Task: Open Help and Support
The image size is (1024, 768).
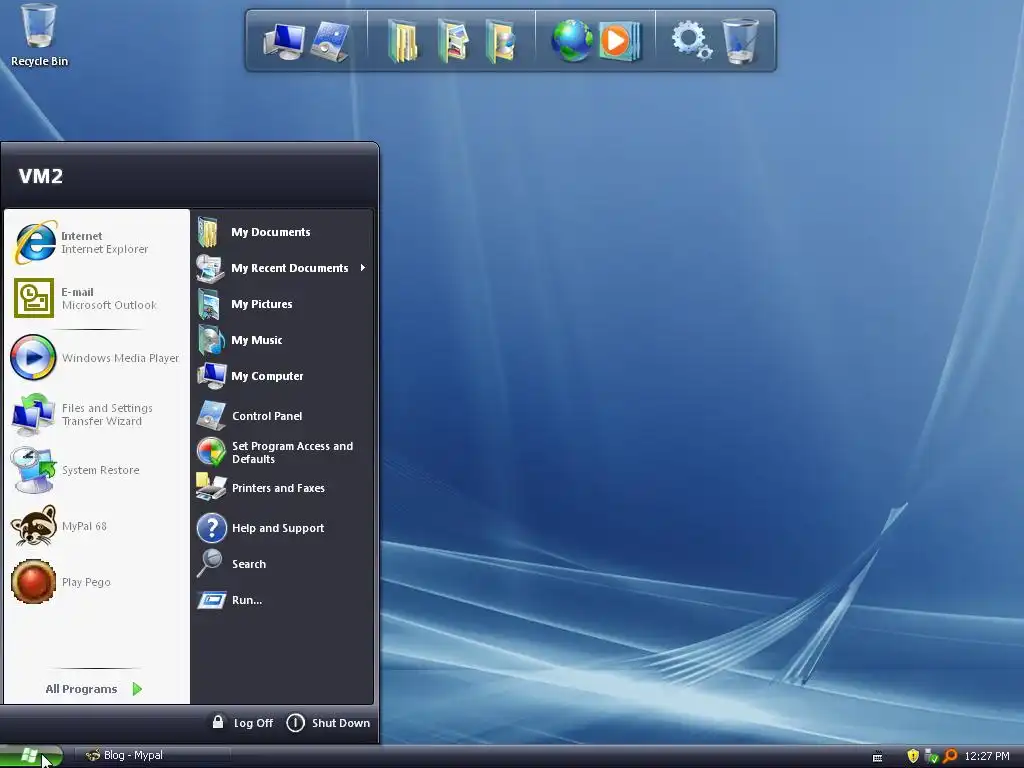Action: point(283,528)
